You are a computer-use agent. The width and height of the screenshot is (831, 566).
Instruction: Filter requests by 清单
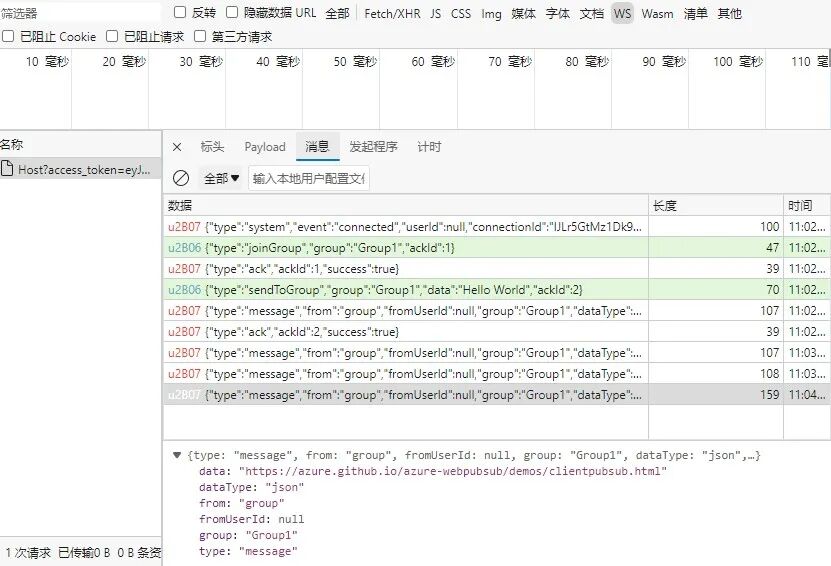(x=695, y=13)
